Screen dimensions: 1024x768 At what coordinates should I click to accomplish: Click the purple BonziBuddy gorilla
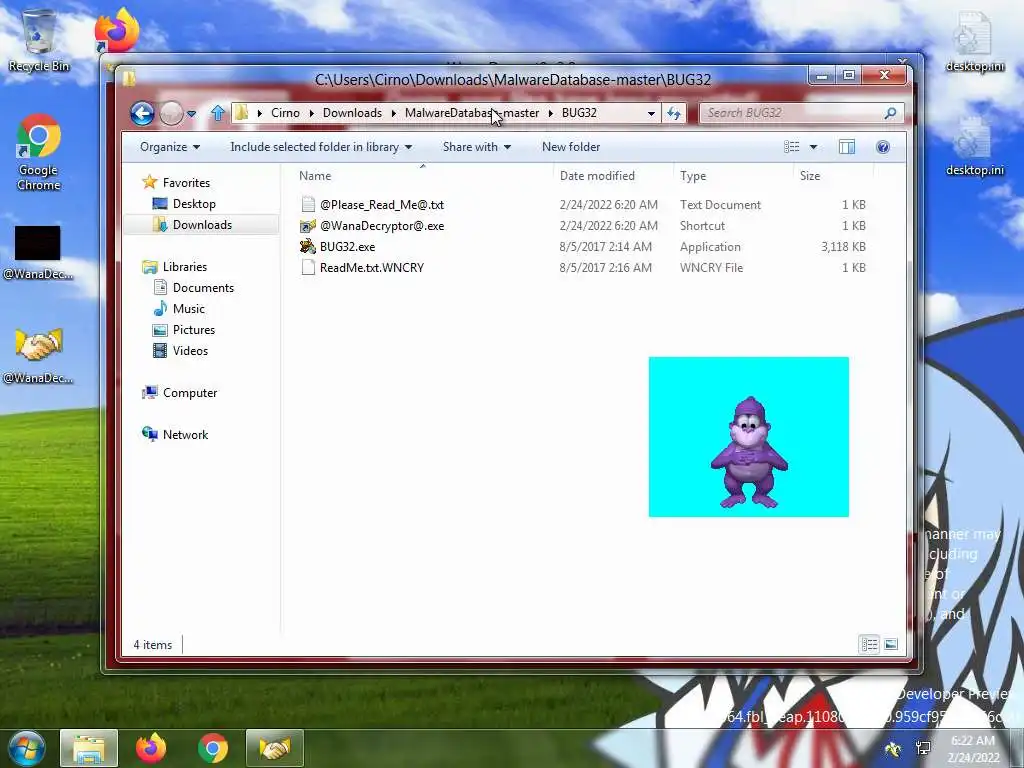750,452
